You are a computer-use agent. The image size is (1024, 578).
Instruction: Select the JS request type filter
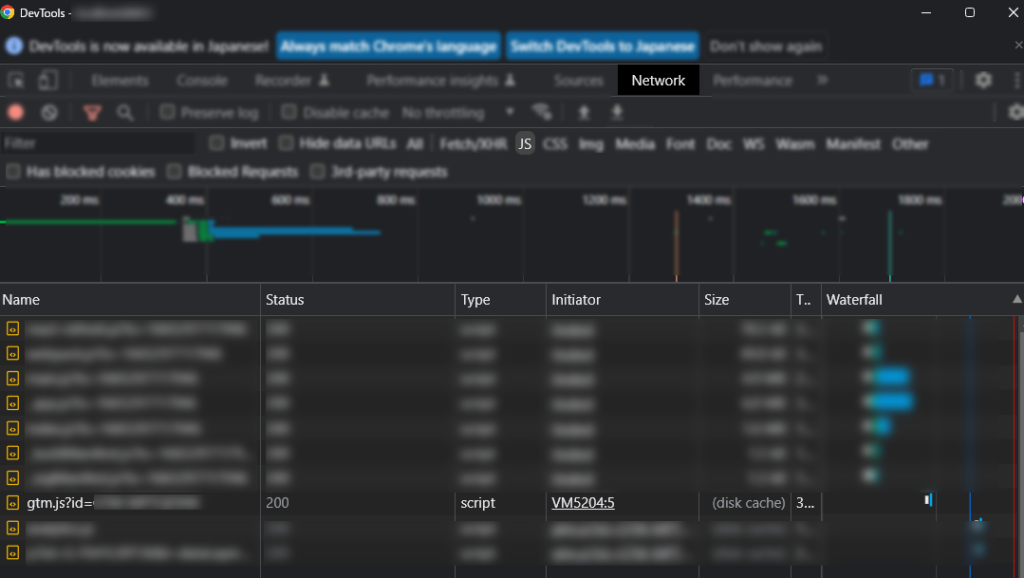(x=525, y=144)
